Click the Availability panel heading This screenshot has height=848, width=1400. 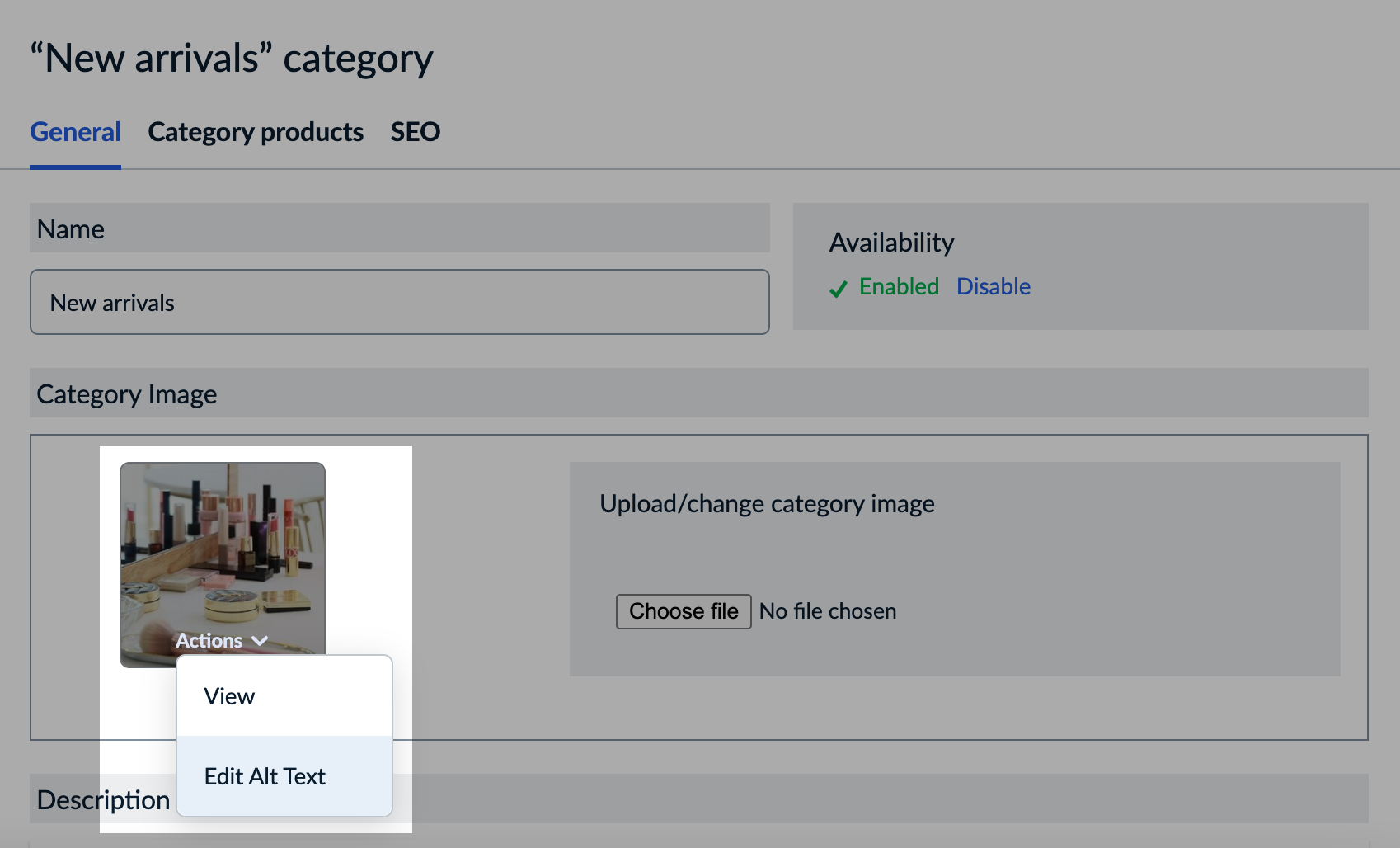(x=891, y=242)
